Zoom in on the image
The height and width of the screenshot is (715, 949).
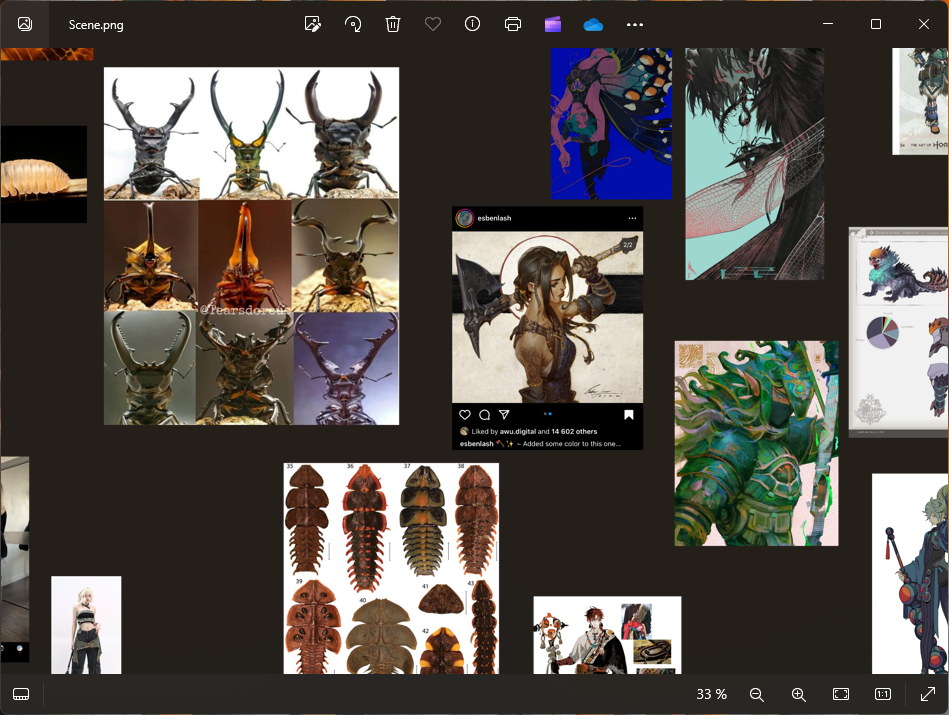pos(798,694)
